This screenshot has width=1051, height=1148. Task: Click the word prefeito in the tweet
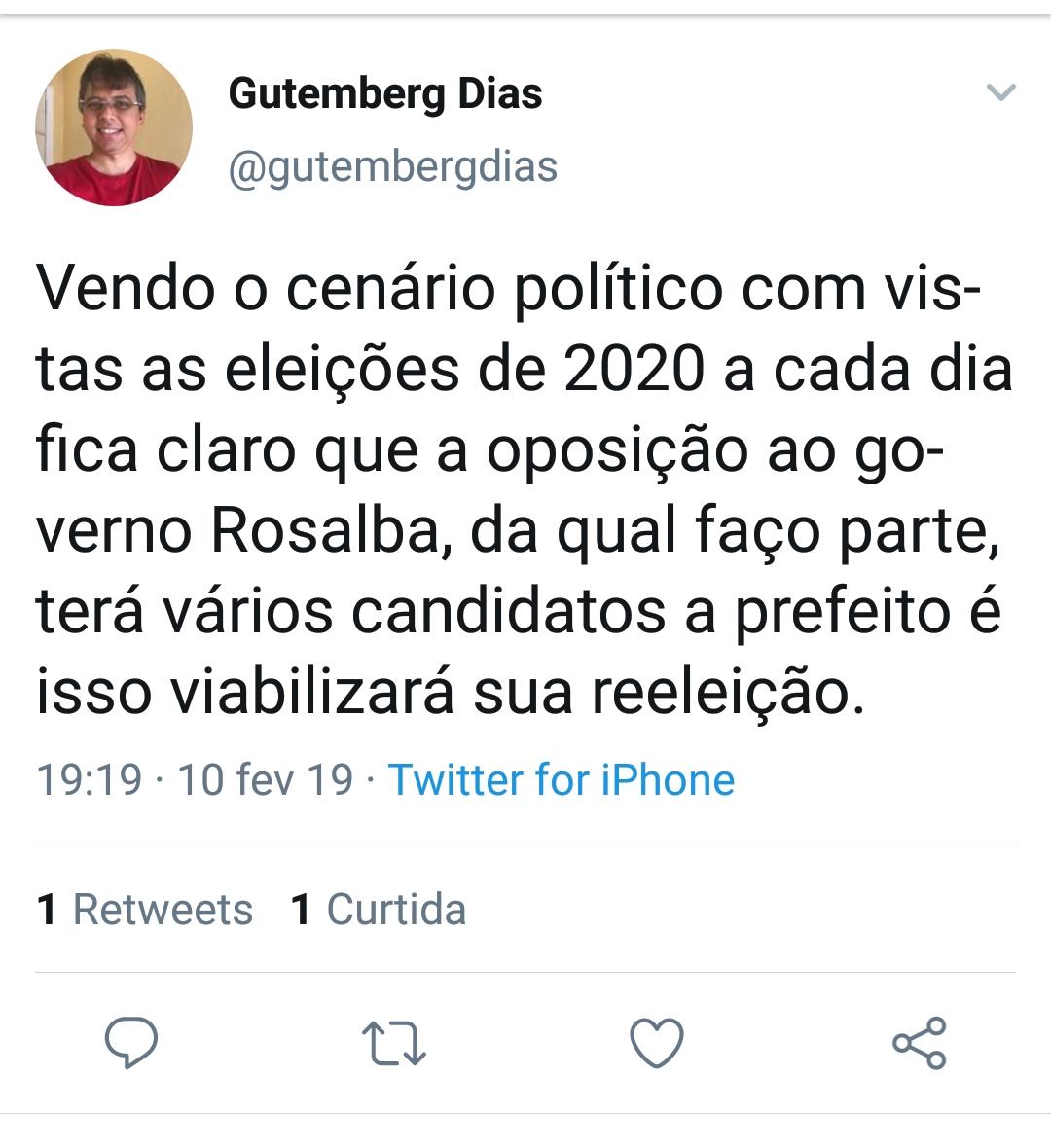(x=842, y=613)
